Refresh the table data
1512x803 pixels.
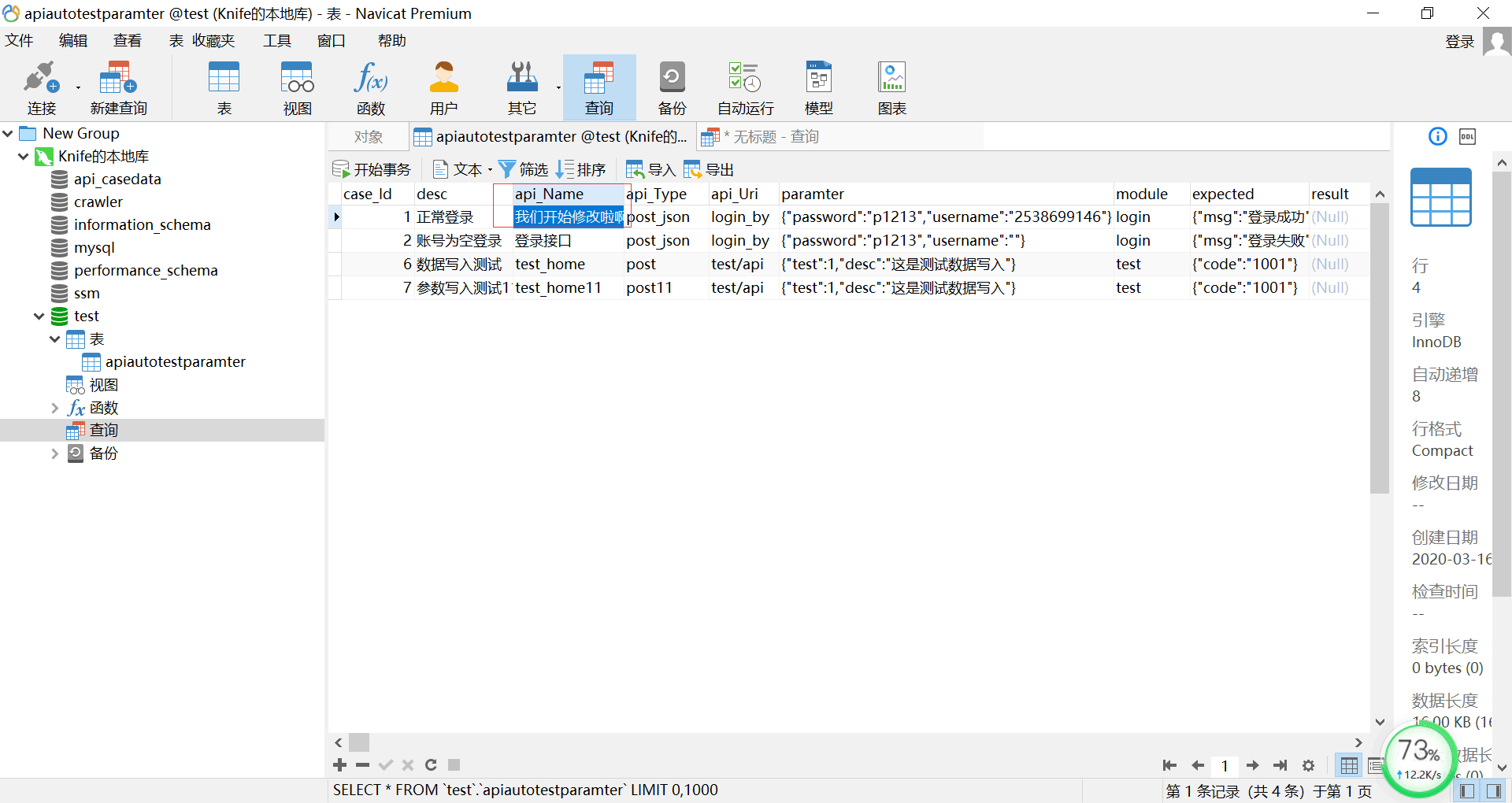tap(431, 764)
